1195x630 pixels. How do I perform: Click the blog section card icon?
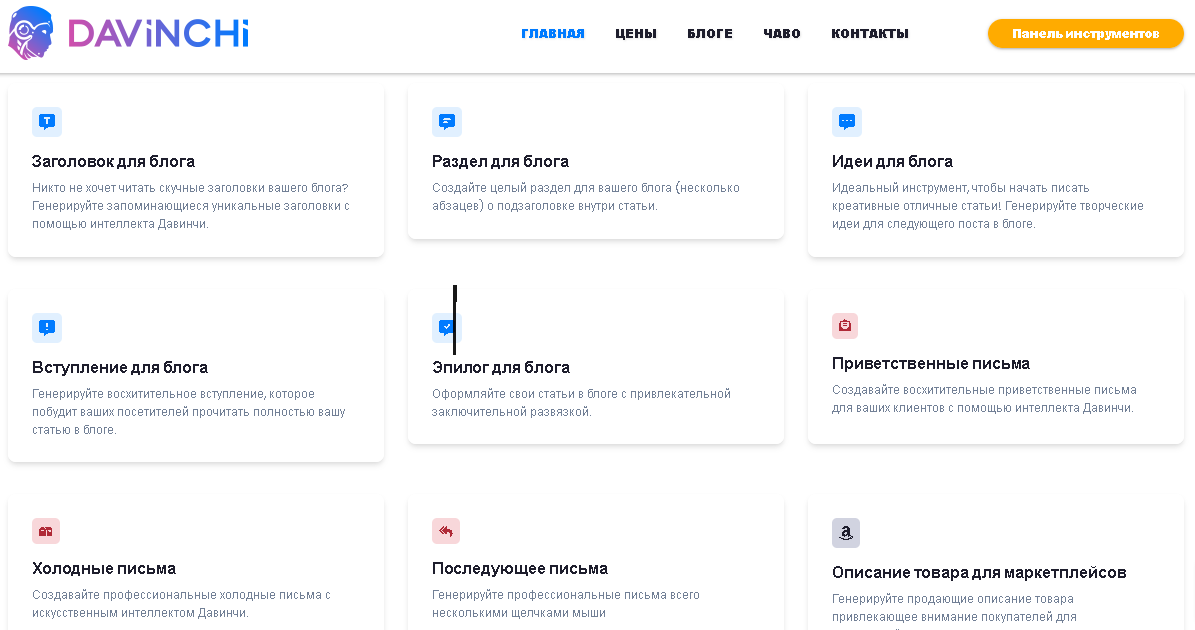446,122
